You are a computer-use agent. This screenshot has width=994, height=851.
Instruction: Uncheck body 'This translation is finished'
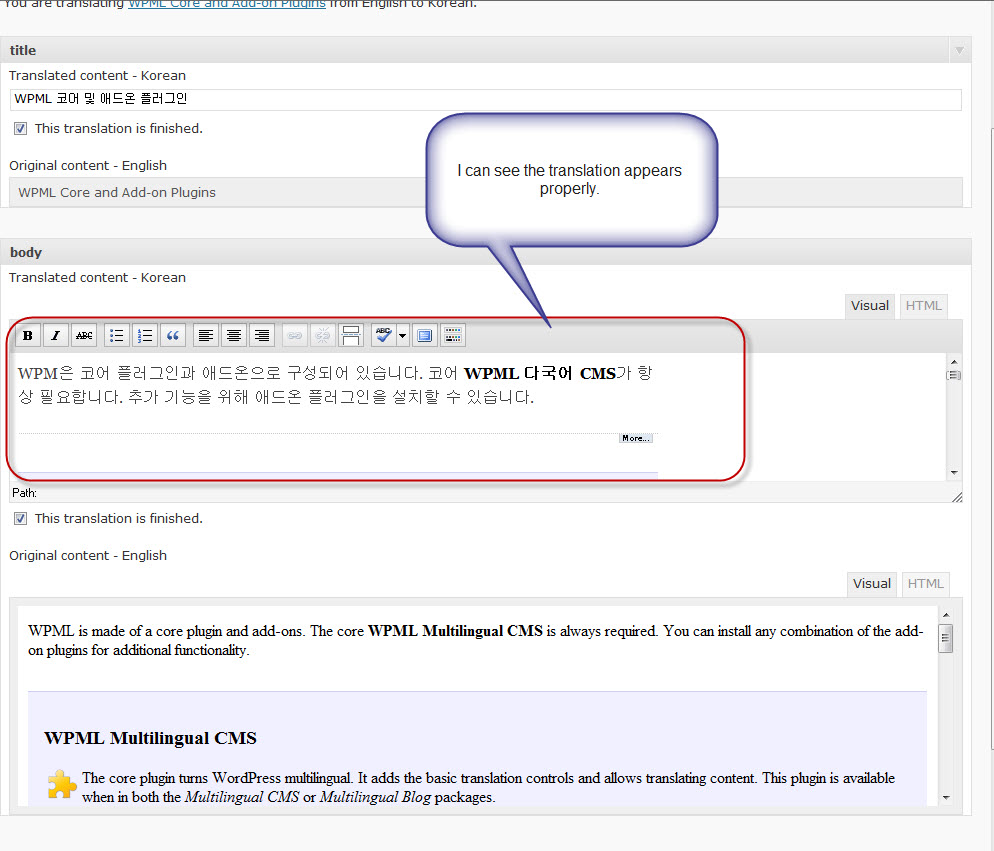[x=20, y=519]
